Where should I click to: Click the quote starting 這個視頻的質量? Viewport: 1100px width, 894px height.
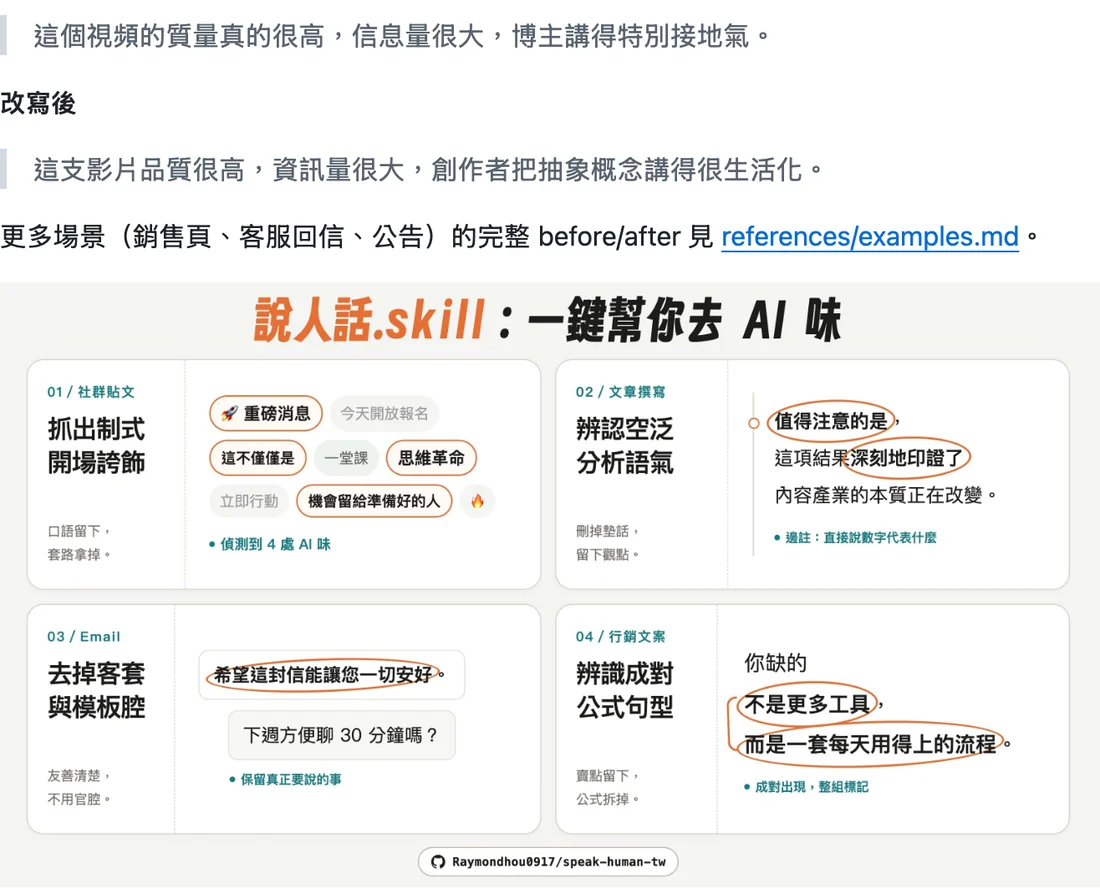point(403,36)
